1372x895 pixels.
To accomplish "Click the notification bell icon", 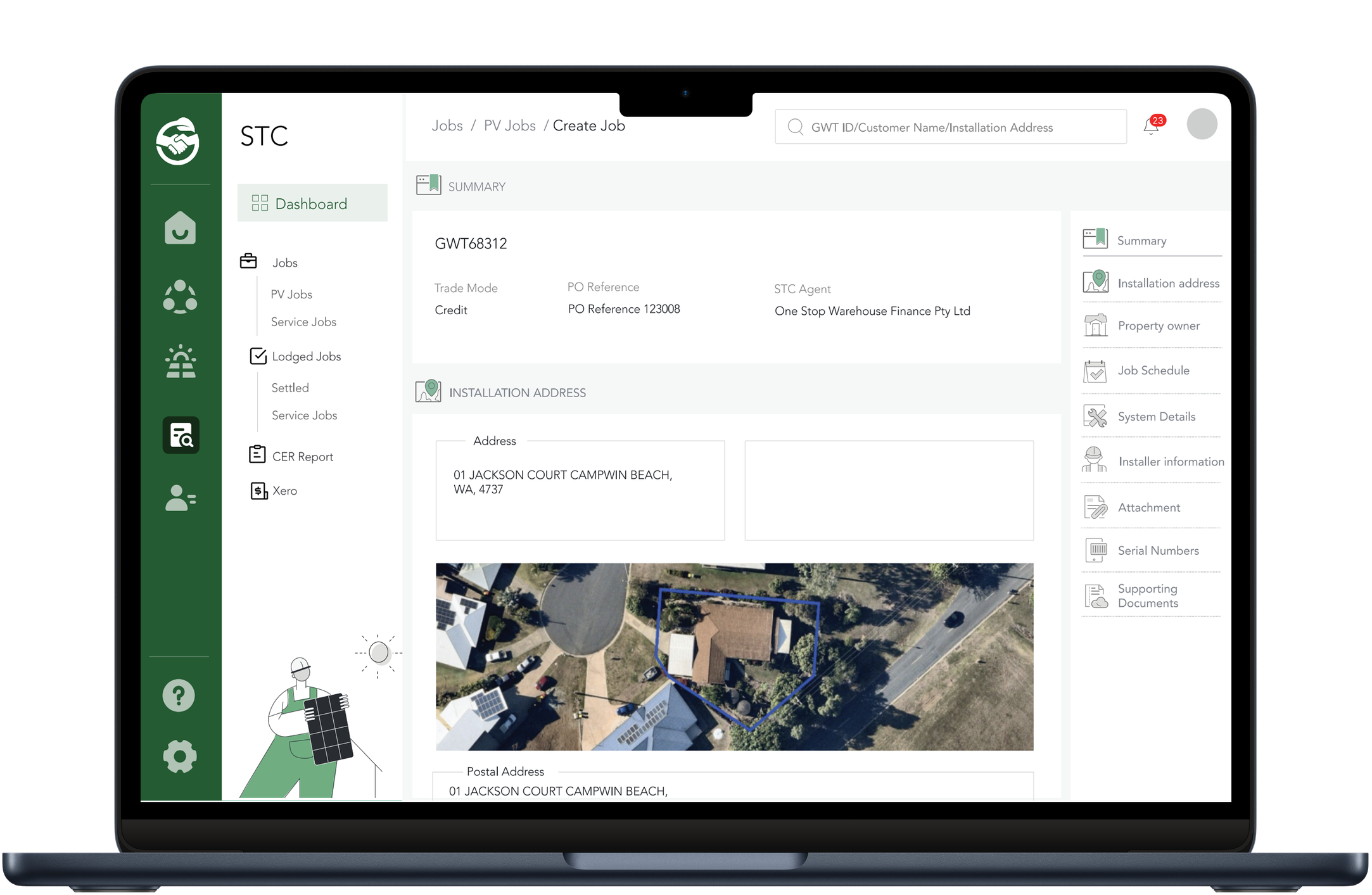I will pos(1151,126).
